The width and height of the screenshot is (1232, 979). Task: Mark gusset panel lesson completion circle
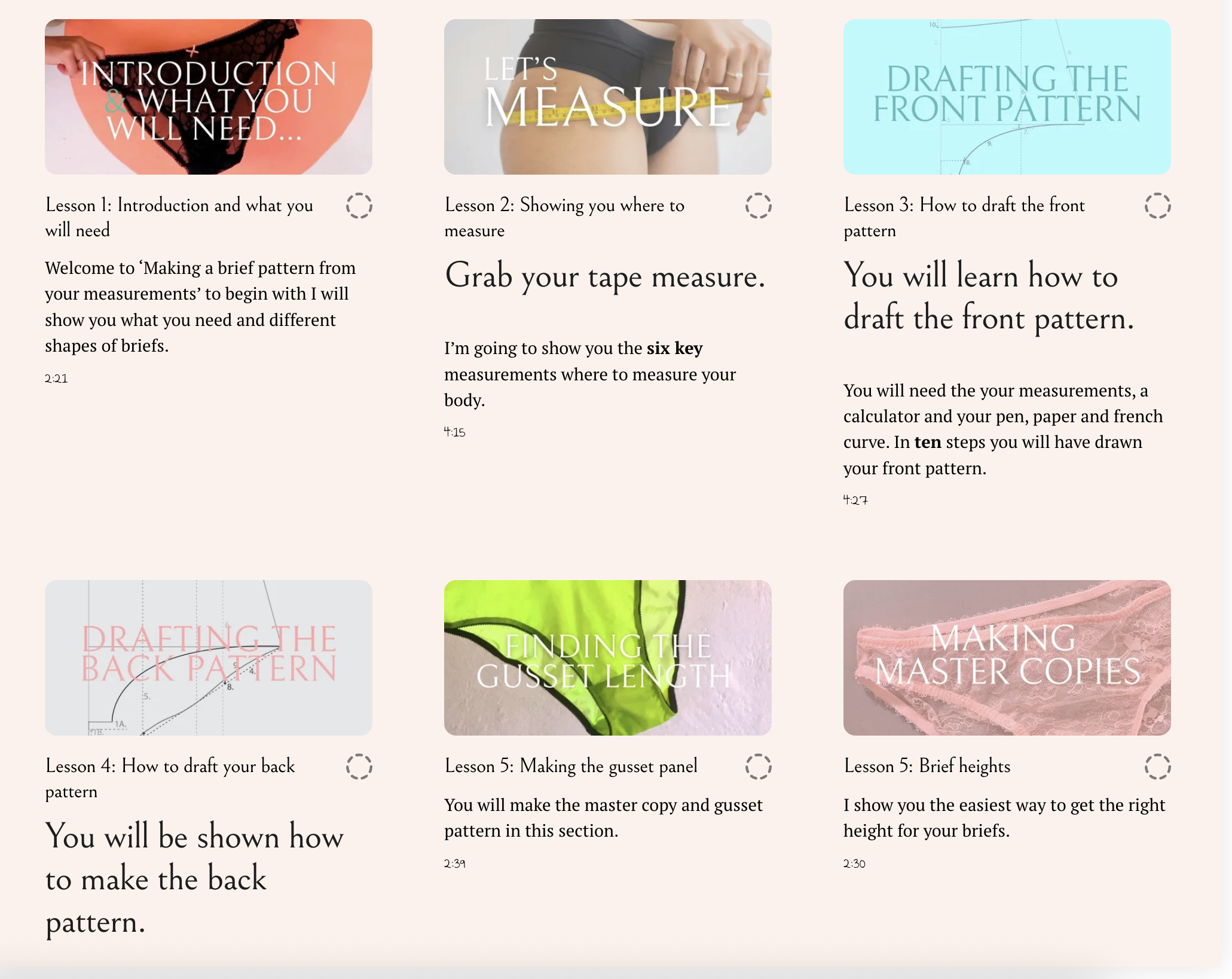click(759, 767)
